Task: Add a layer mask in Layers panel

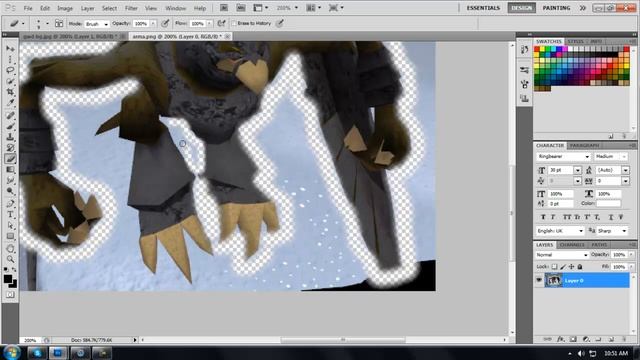Action: click(573, 339)
